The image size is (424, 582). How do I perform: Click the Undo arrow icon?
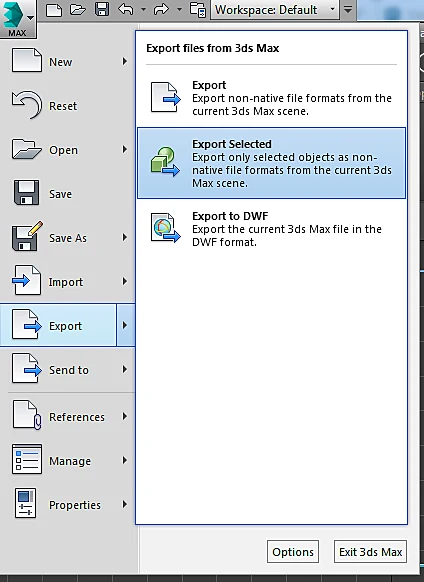(126, 9)
